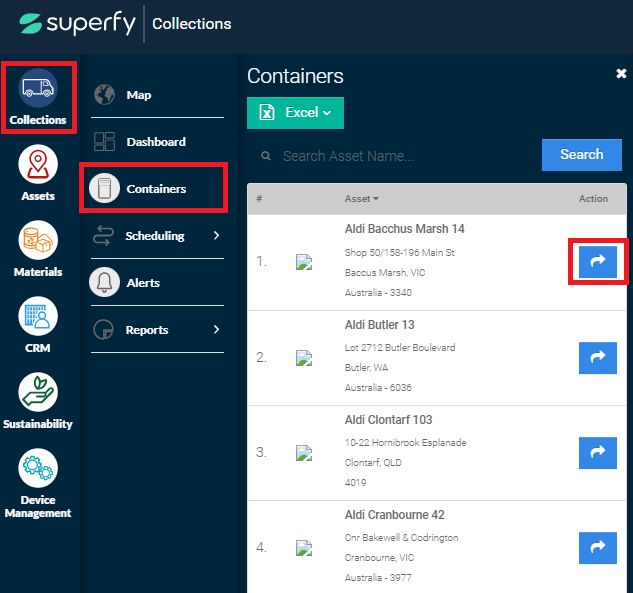The height and width of the screenshot is (593, 633).
Task: Select the Scheduling menu item
Action: click(x=157, y=236)
